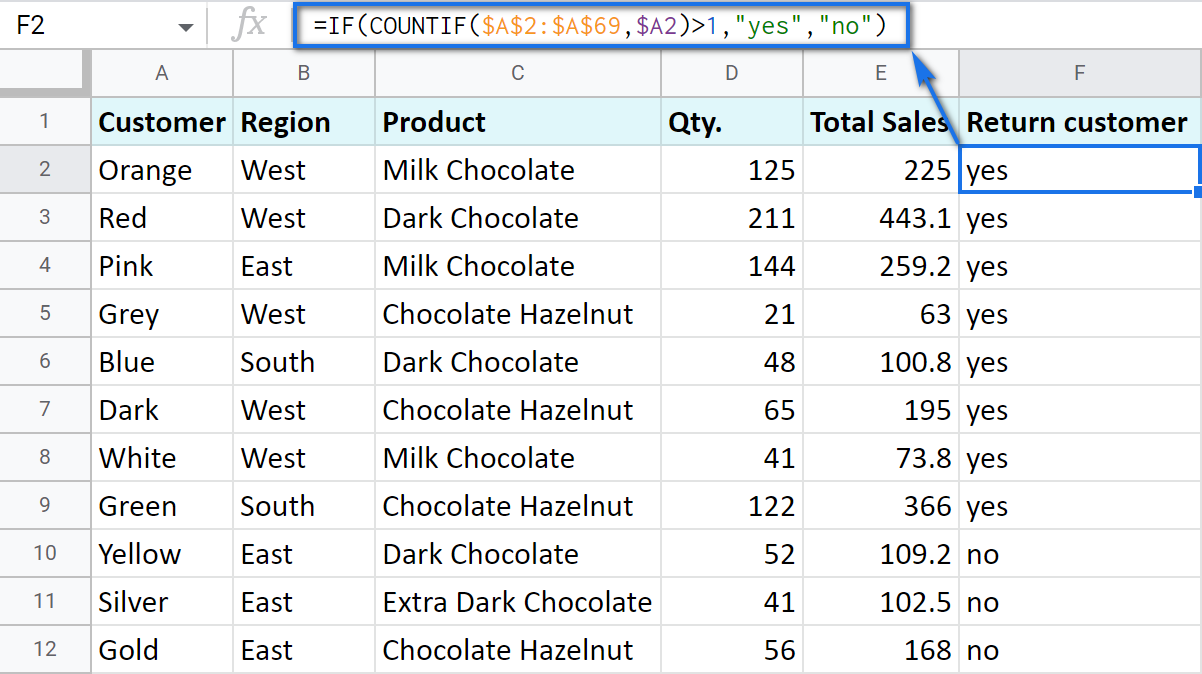Image resolution: width=1202 pixels, height=674 pixels.
Task: Select the Customer header cell
Action: click(161, 121)
